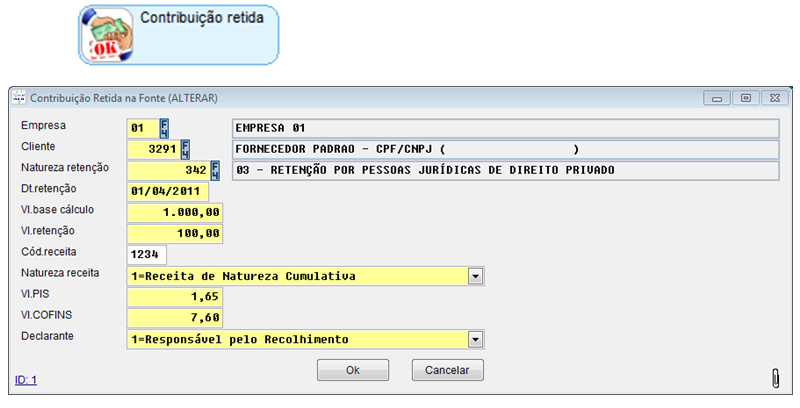Select the Vl.COFINS value field
Viewport: 800px width, 408px height.
click(175, 318)
